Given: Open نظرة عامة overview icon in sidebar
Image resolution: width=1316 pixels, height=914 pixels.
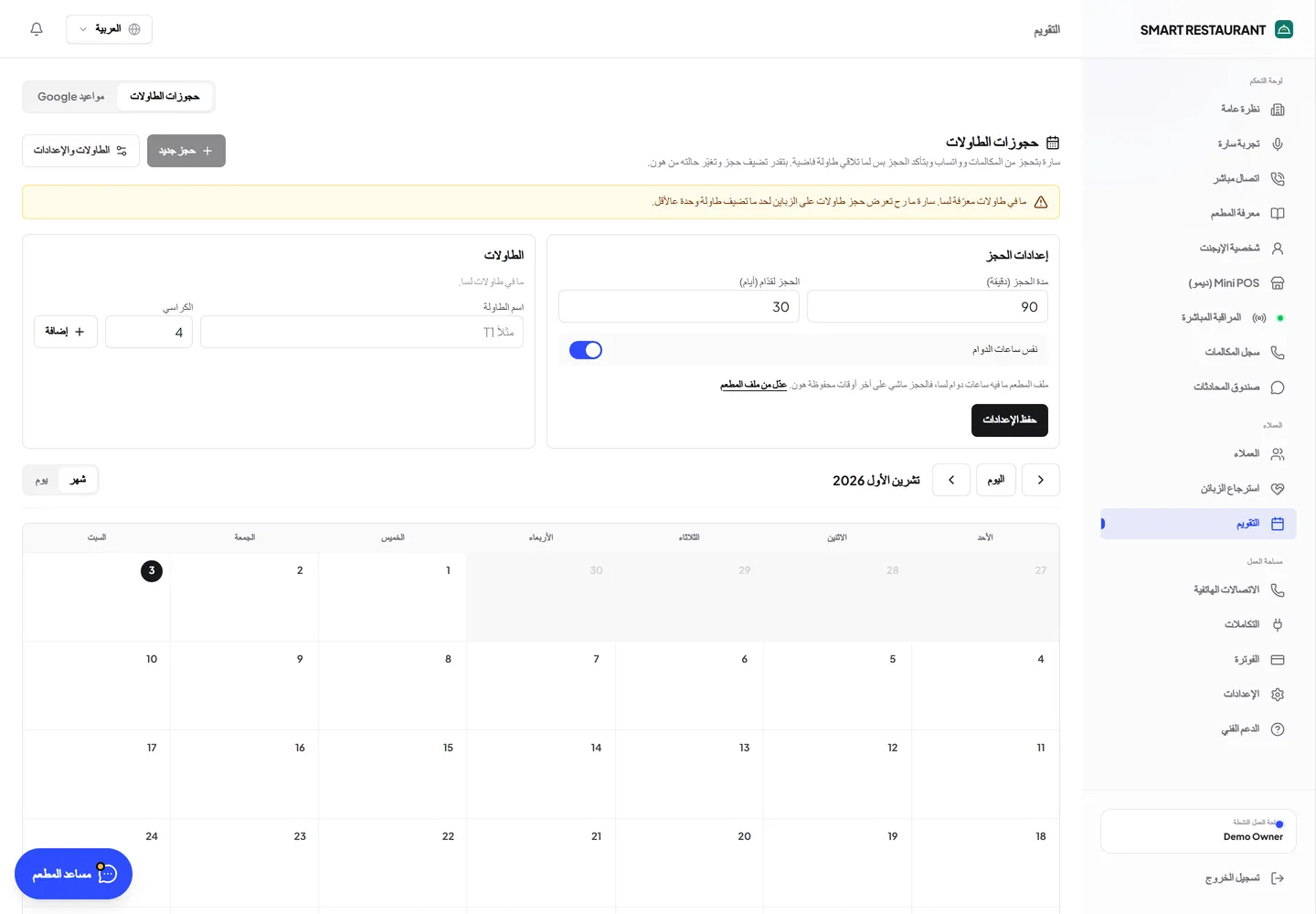Looking at the screenshot, I should click(1278, 110).
